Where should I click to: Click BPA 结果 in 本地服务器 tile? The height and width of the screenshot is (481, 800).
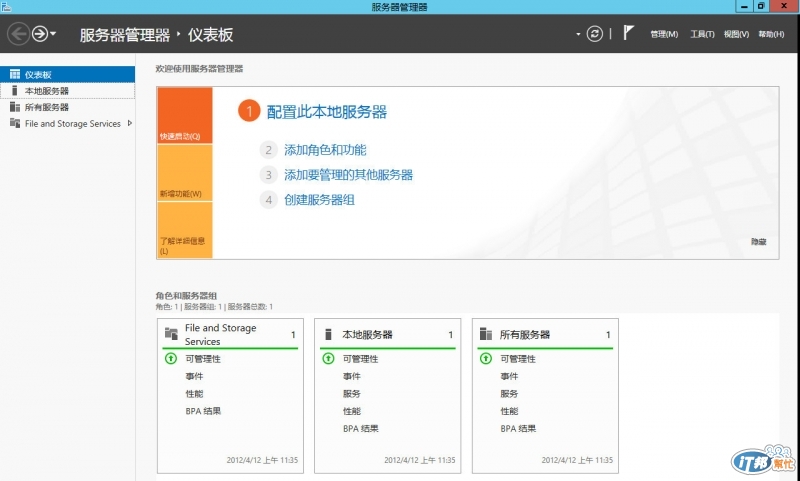tap(361, 428)
